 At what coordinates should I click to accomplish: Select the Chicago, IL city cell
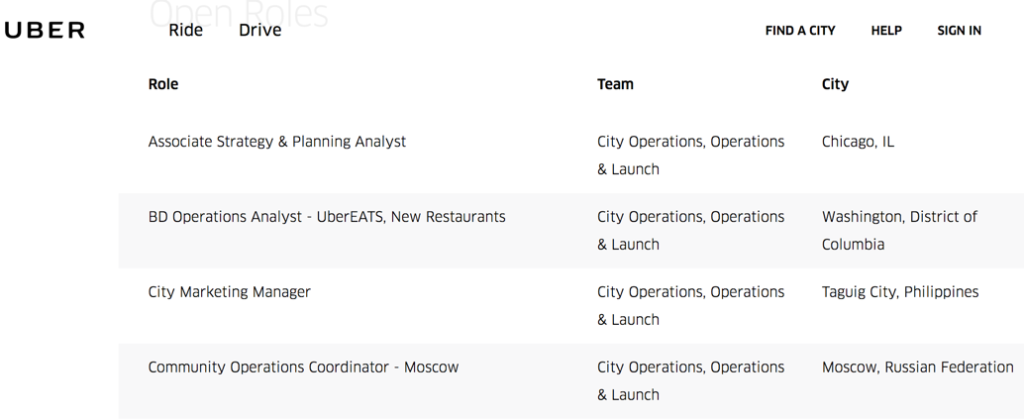click(858, 142)
